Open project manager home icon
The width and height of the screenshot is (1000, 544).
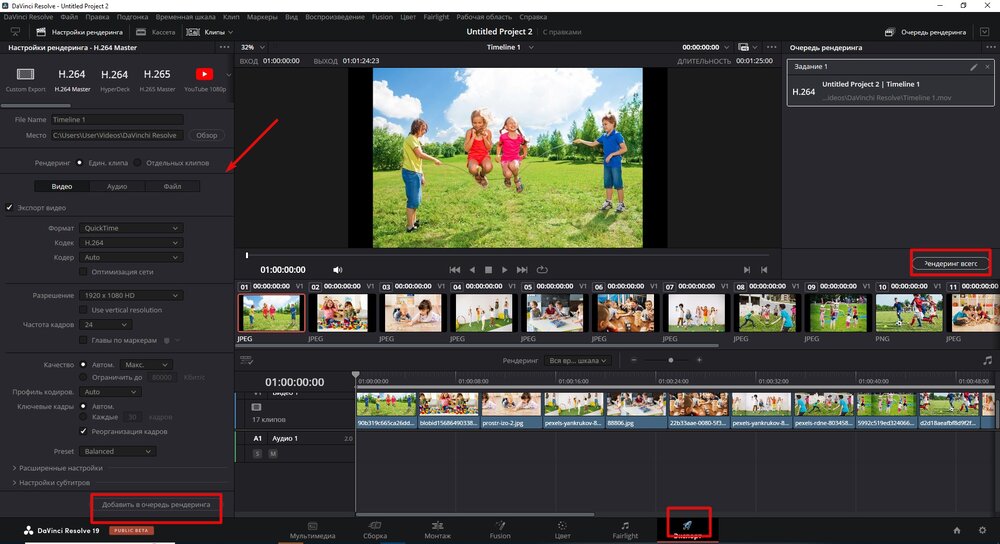[x=957, y=530]
